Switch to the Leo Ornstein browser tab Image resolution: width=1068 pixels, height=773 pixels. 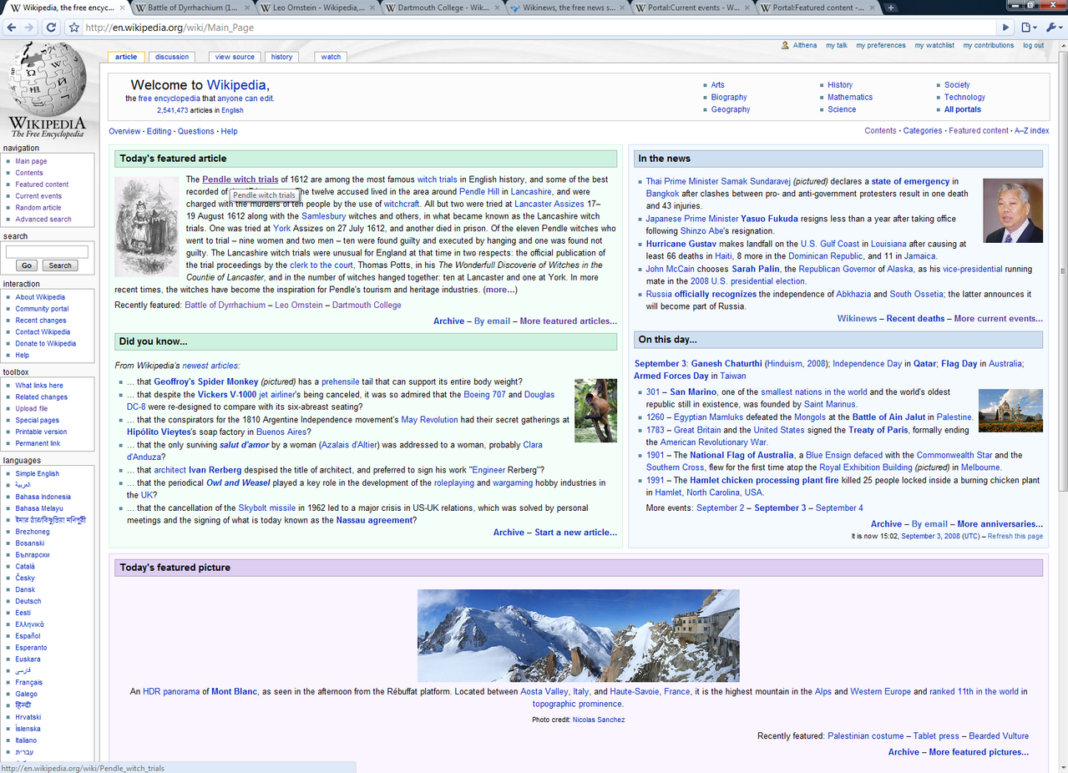(x=317, y=7)
